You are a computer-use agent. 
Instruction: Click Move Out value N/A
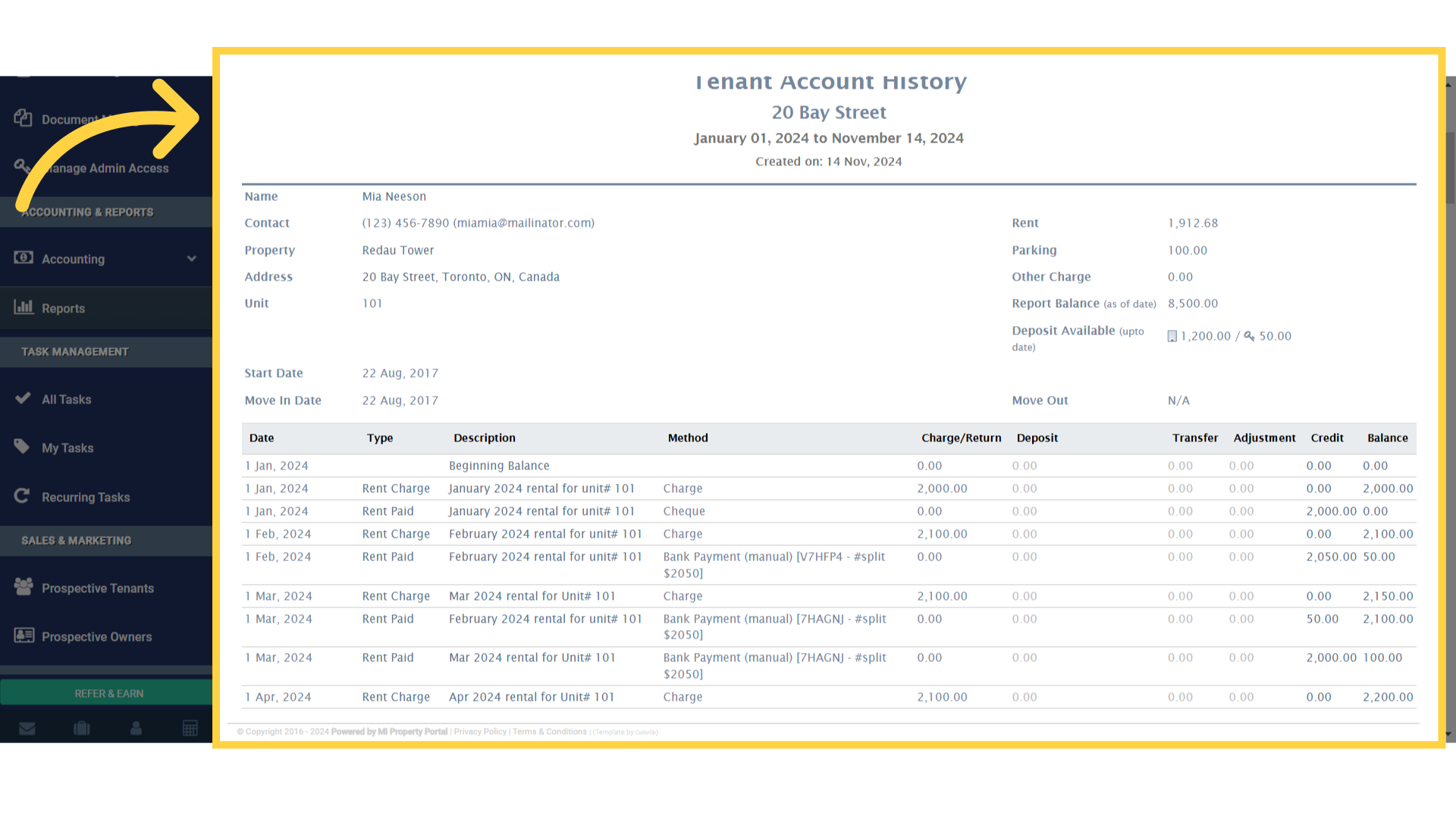(1178, 400)
